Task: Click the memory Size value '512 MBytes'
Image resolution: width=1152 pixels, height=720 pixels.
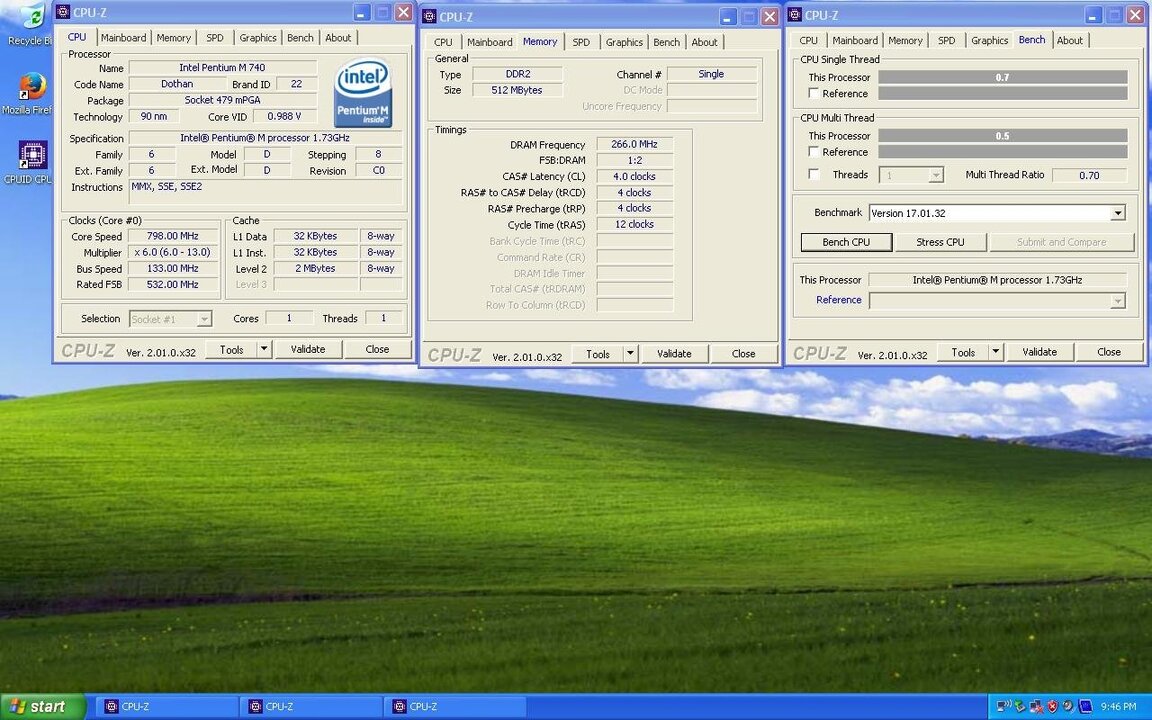Action: pyautogui.click(x=516, y=90)
